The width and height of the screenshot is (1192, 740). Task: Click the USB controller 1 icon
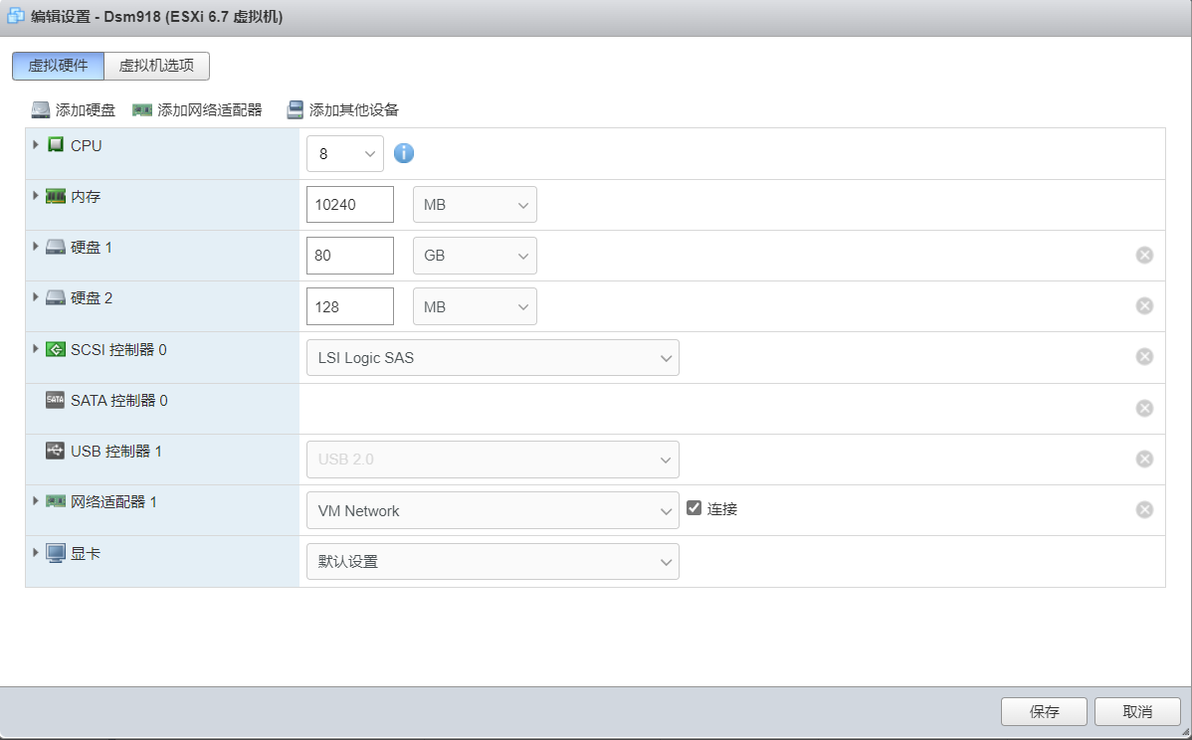[x=55, y=450]
